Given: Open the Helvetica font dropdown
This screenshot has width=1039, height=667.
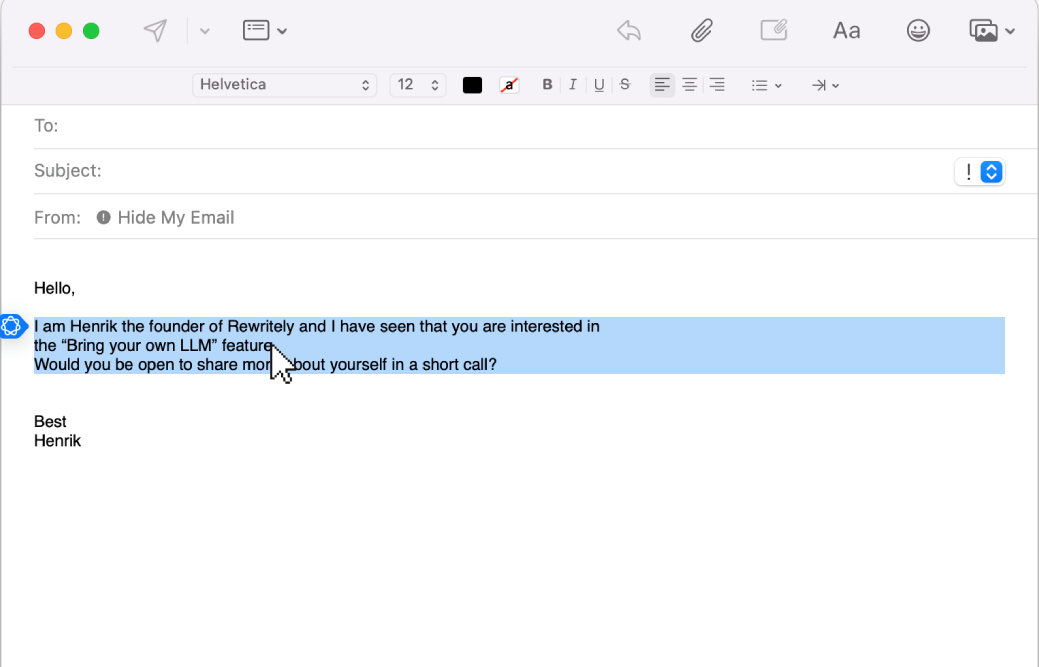Looking at the screenshot, I should (x=284, y=85).
